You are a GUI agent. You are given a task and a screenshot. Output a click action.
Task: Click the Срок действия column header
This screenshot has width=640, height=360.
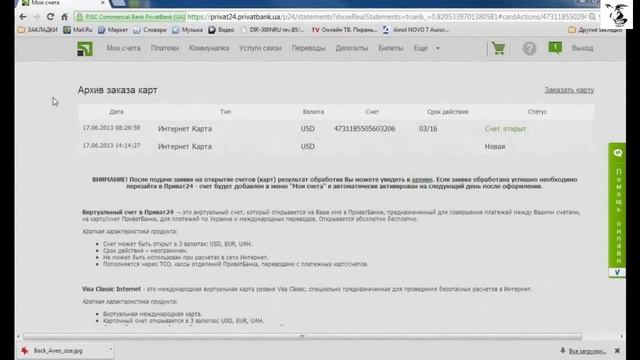click(448, 111)
